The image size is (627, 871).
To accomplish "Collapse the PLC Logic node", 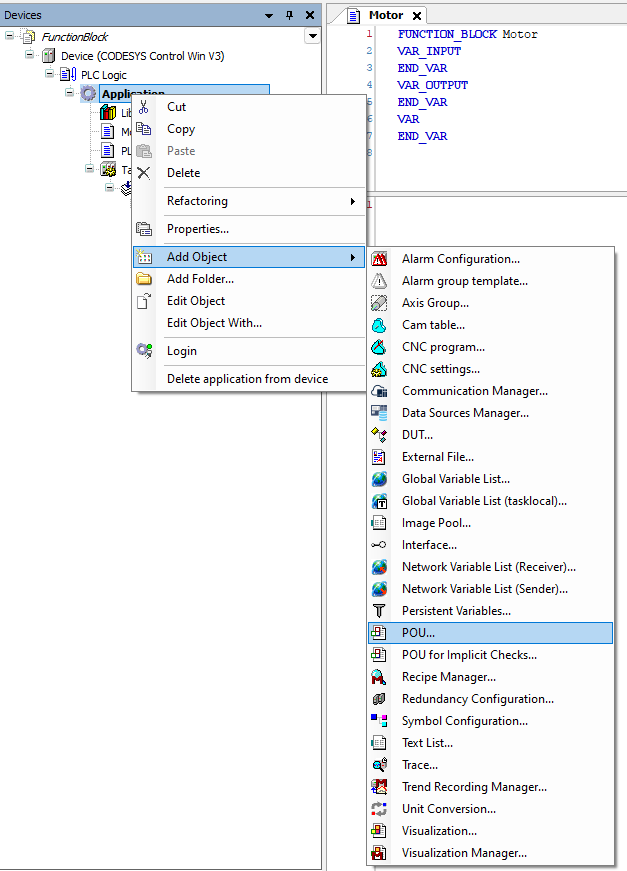I will (49, 73).
